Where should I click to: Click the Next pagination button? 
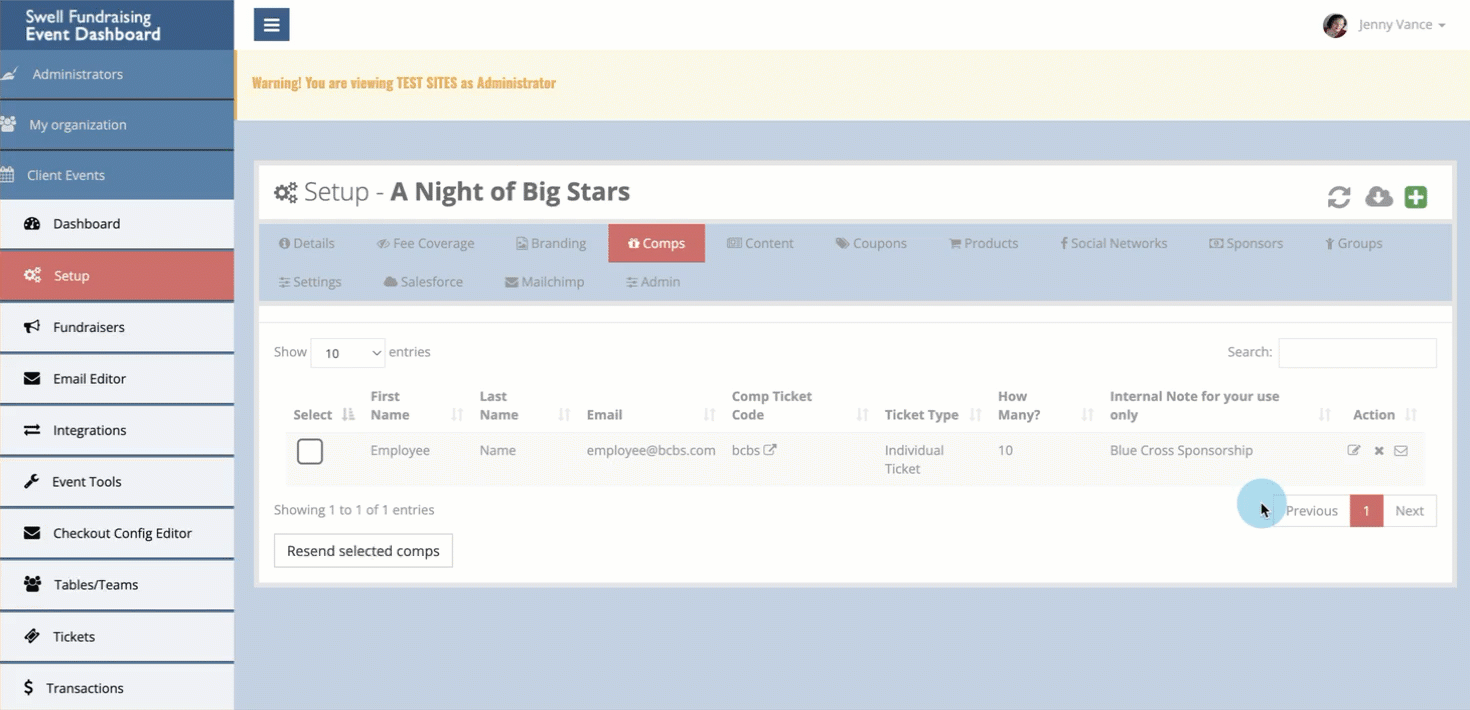(x=1409, y=511)
